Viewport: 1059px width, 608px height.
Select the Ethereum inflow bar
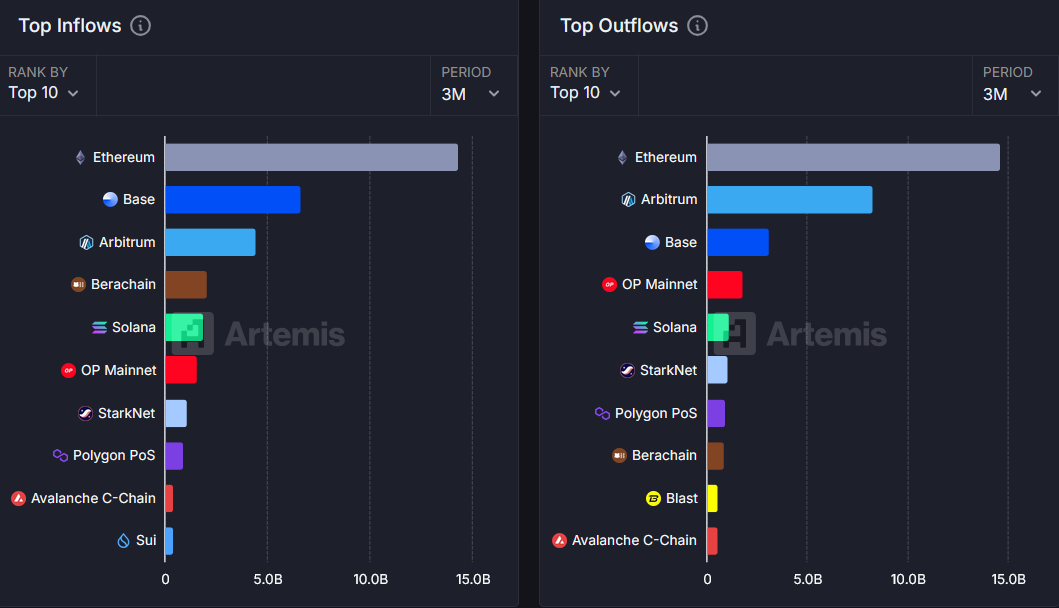pos(311,157)
